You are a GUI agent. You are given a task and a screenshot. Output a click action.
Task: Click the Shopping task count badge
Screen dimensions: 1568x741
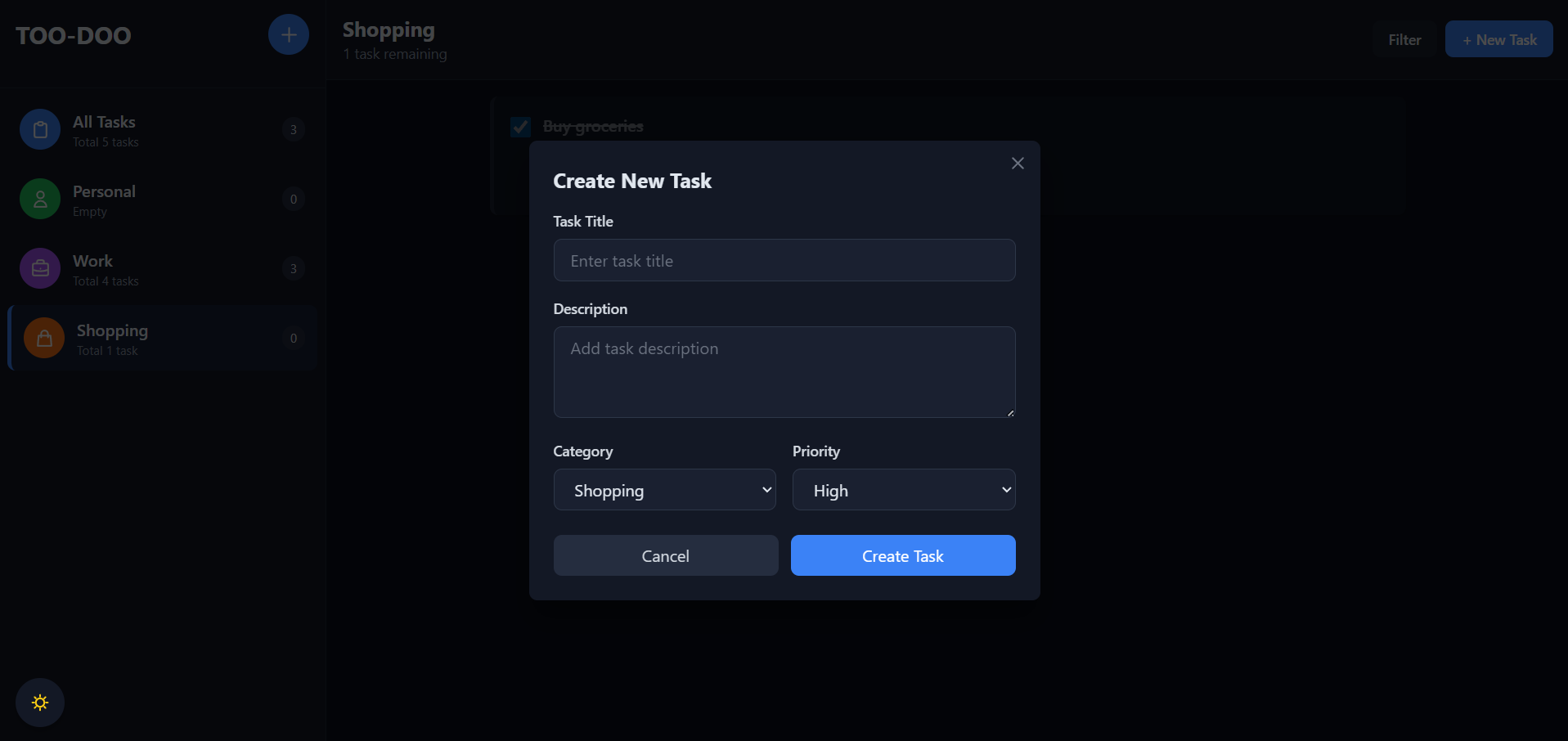tap(294, 339)
